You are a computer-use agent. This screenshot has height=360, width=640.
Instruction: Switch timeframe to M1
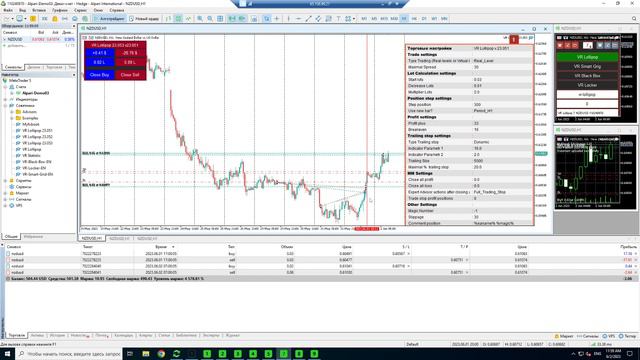(364, 18)
